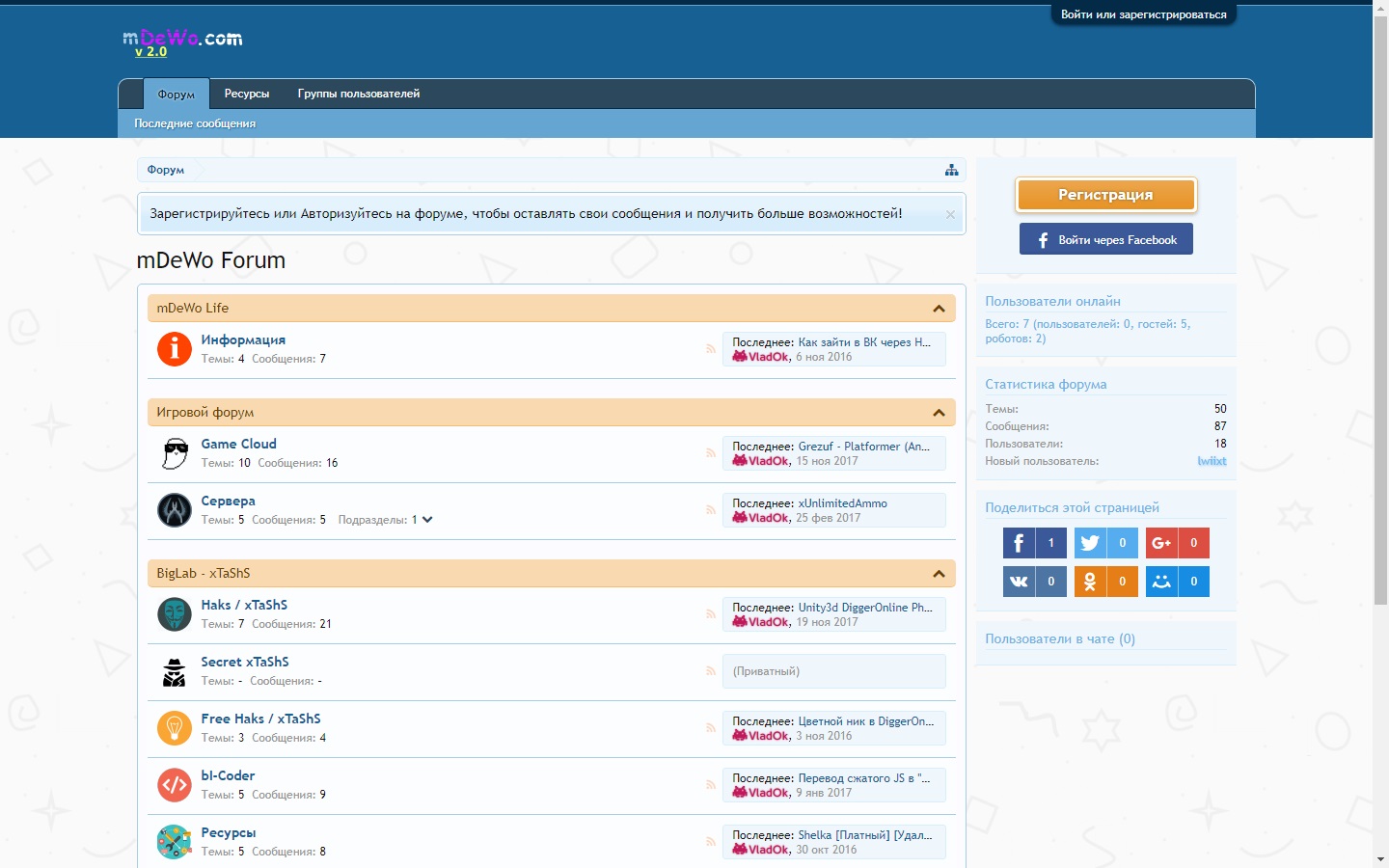Open the Ресурсы forum title link
Screen dimensions: 1389x868
tap(229, 832)
